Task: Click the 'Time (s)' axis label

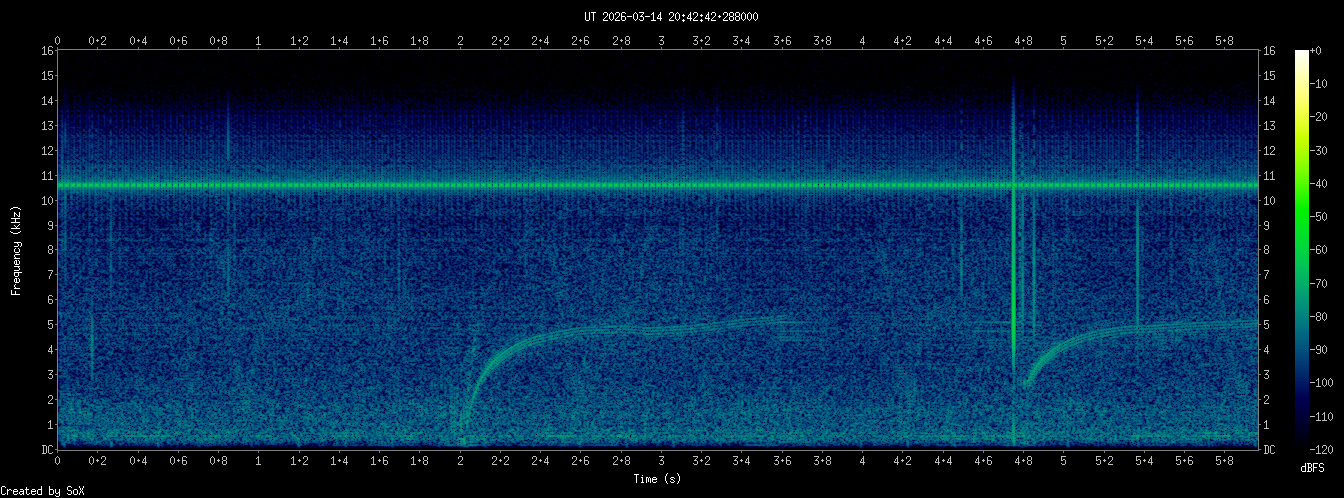Action: click(657, 479)
